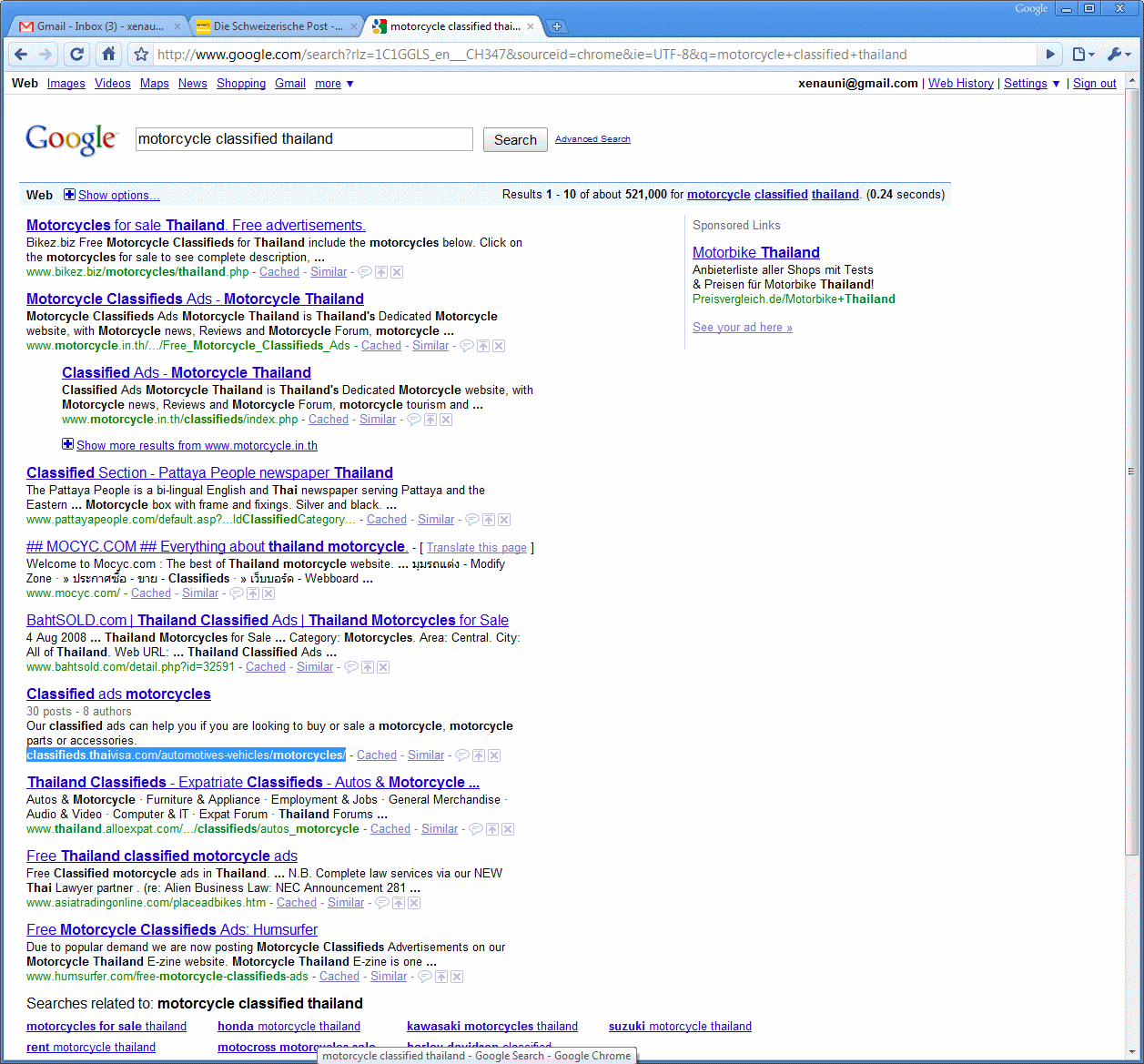Screen dimensions: 1144x1064
Task: Open related search 'suzuki motorcycle thailand'
Action: point(680,1027)
